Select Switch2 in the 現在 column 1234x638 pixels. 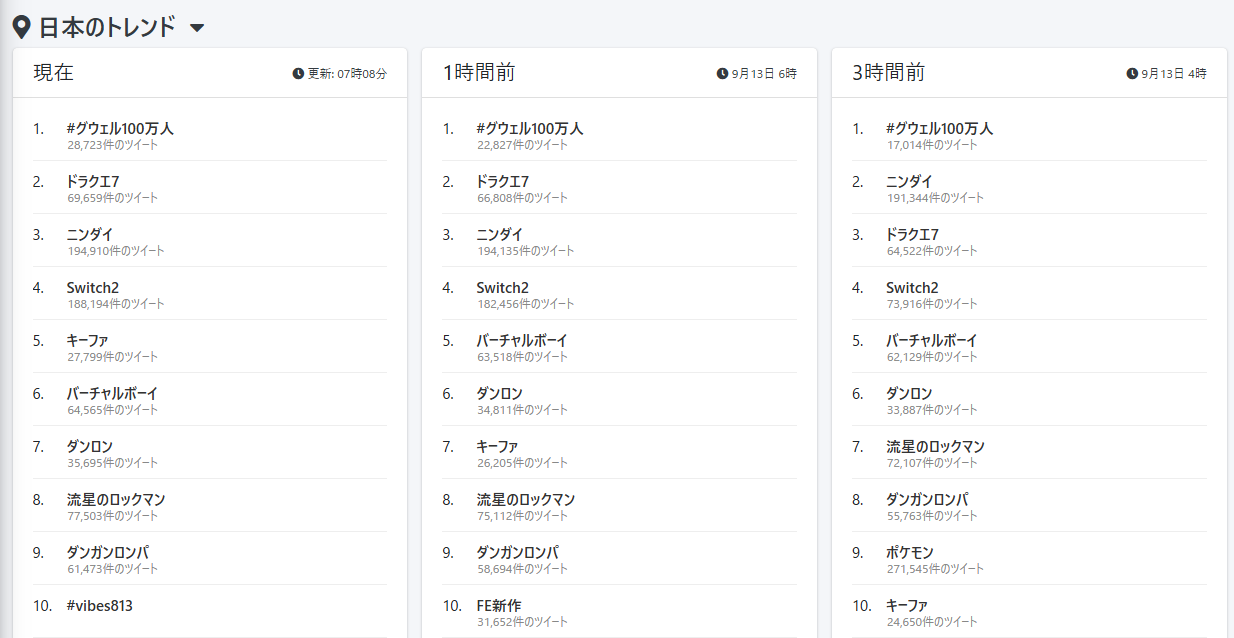(x=92, y=288)
